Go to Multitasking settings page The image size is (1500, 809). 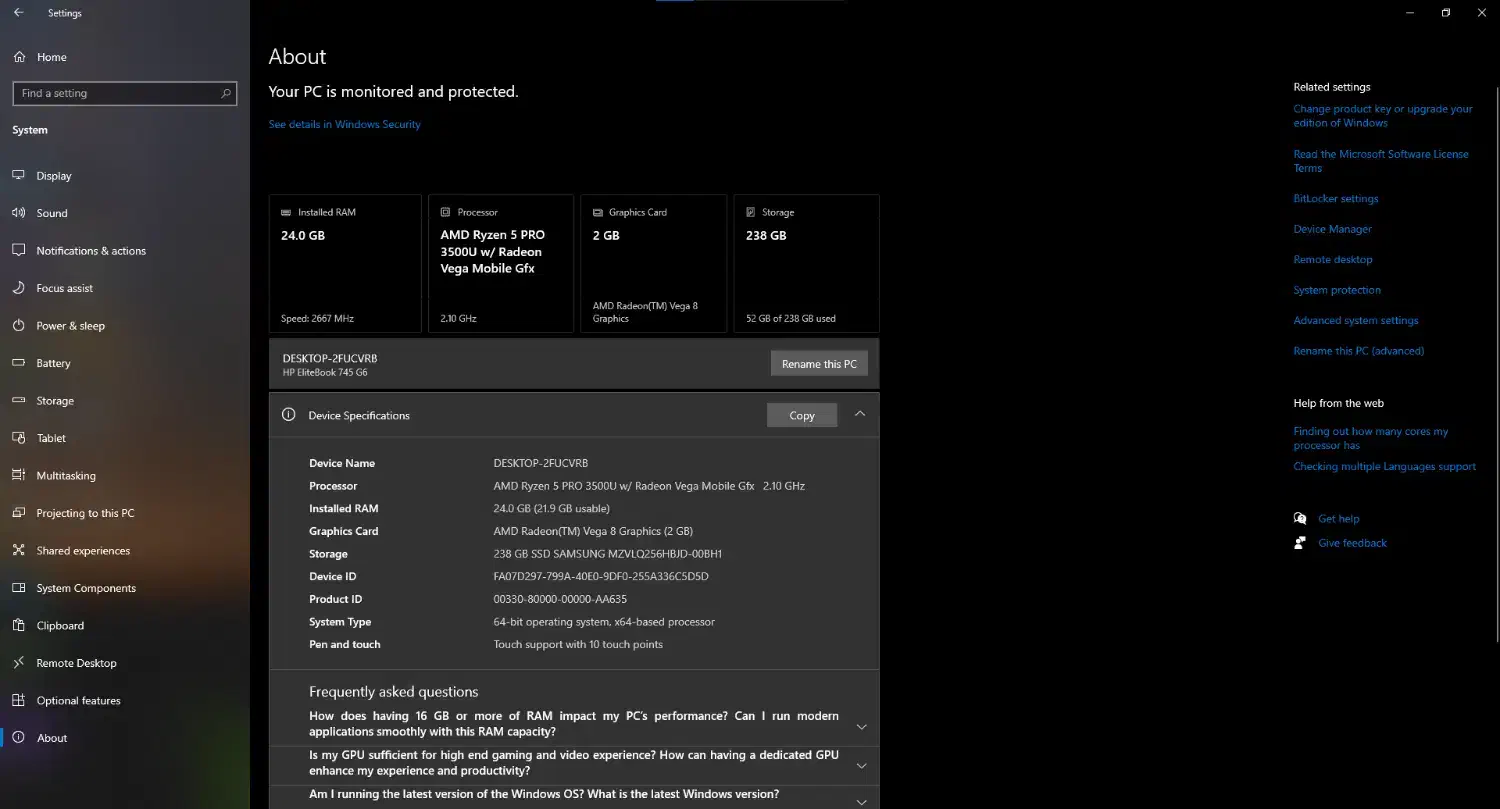pyautogui.click(x=66, y=476)
